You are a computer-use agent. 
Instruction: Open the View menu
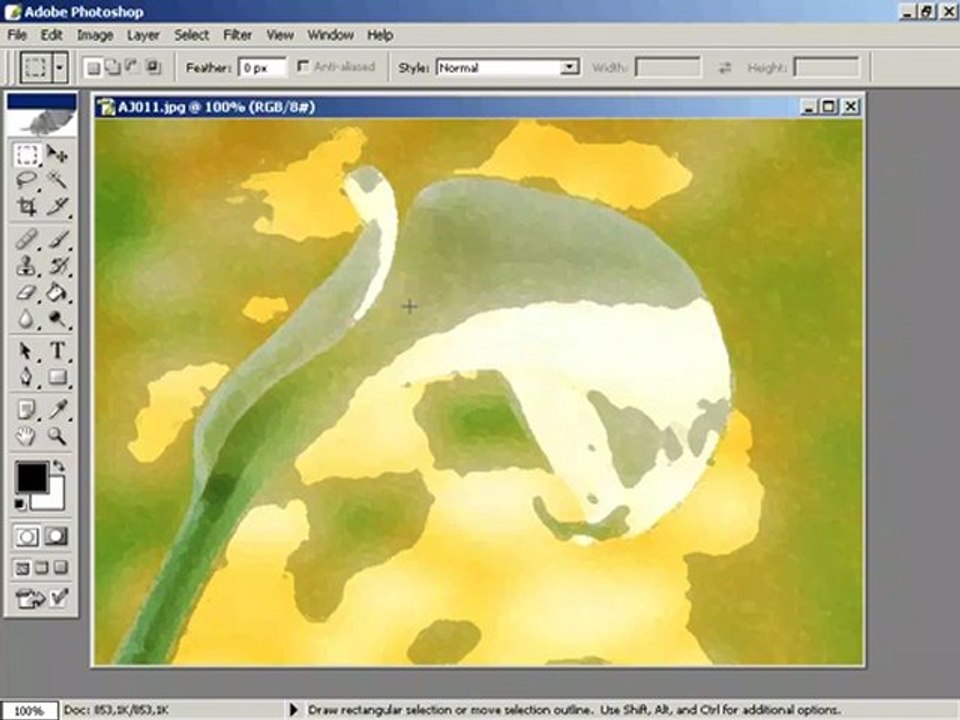(280, 35)
